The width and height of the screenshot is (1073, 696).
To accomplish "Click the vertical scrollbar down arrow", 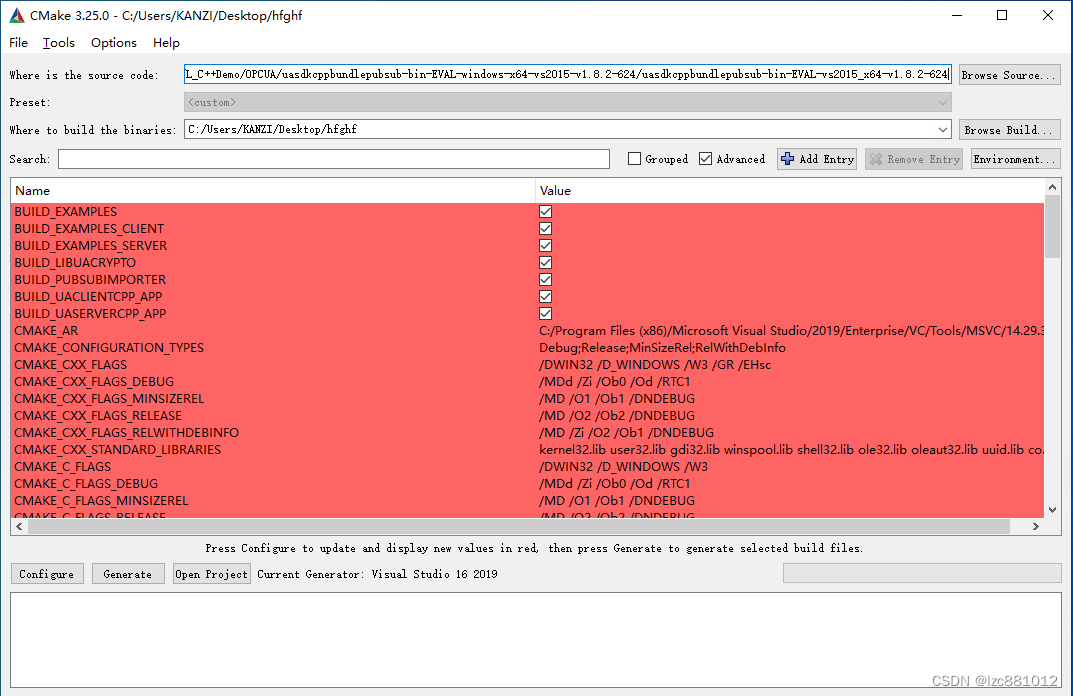I will [x=1052, y=510].
